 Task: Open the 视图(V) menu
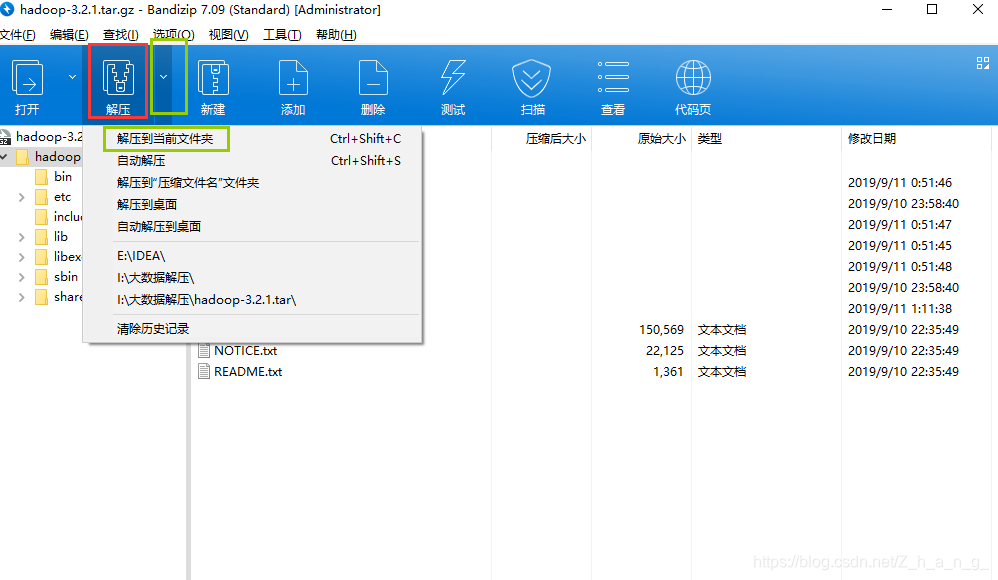(228, 35)
